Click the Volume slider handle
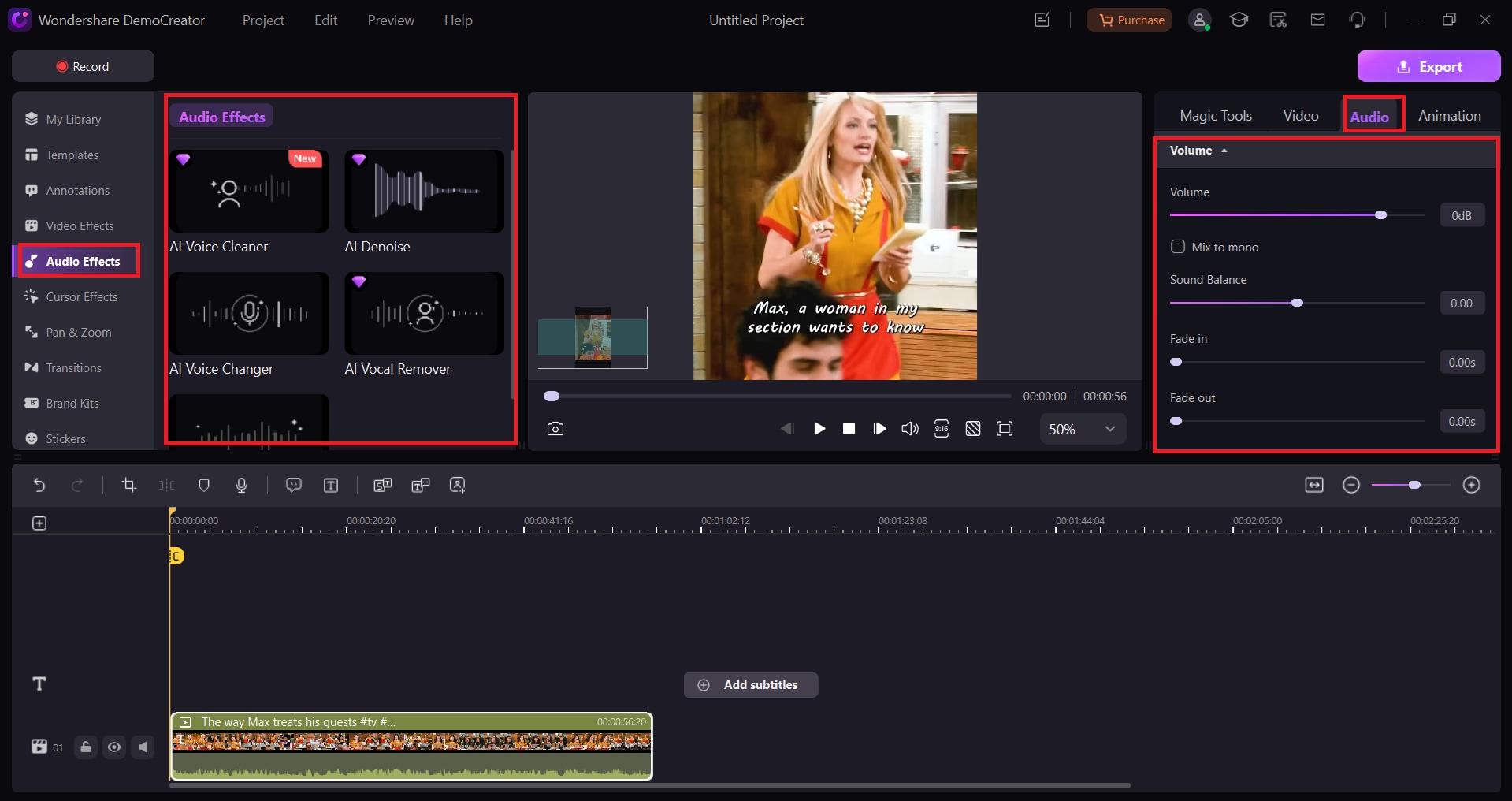This screenshot has width=1512, height=801. (x=1380, y=215)
